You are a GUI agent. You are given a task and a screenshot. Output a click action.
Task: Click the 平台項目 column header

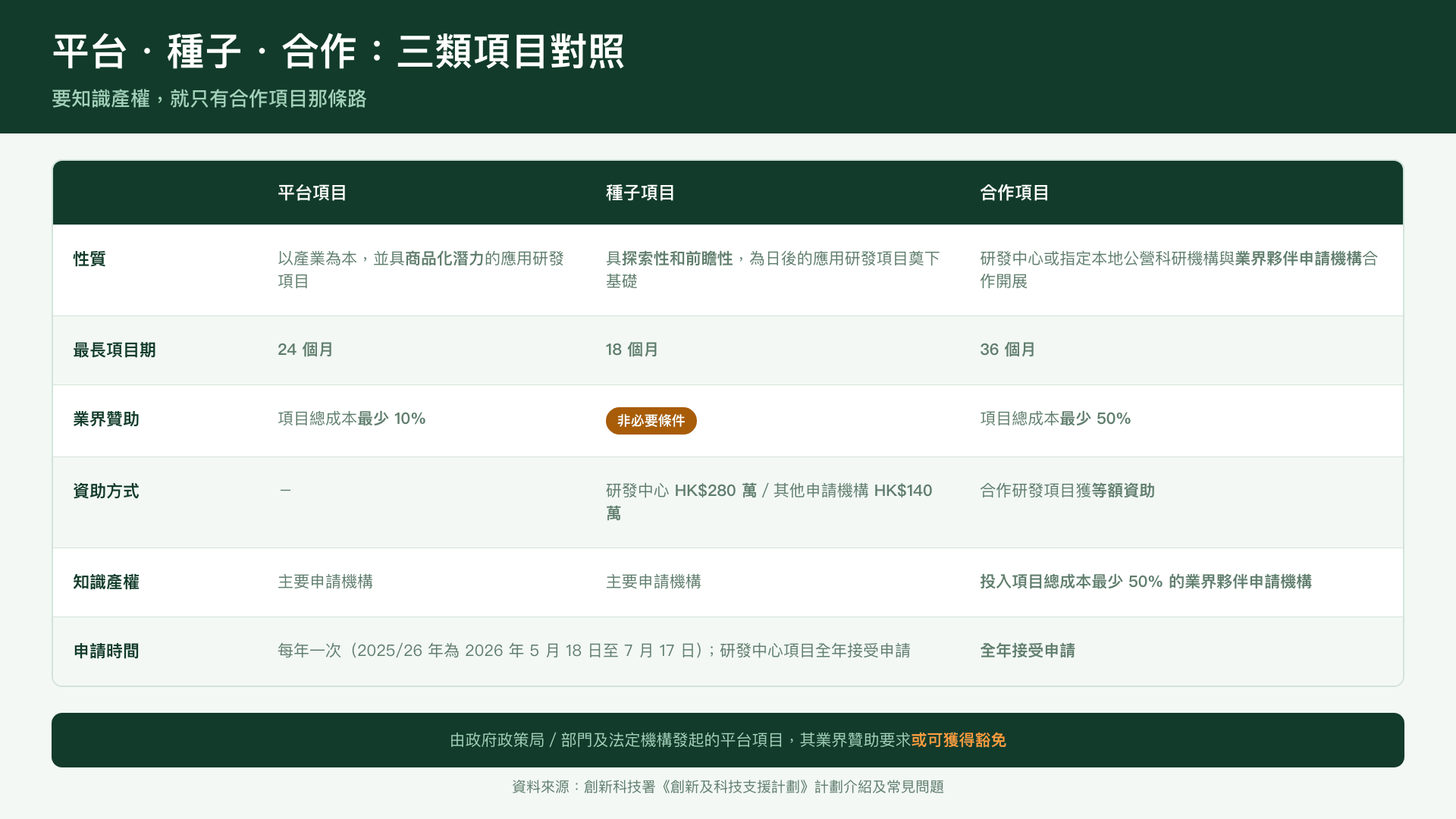tap(312, 193)
